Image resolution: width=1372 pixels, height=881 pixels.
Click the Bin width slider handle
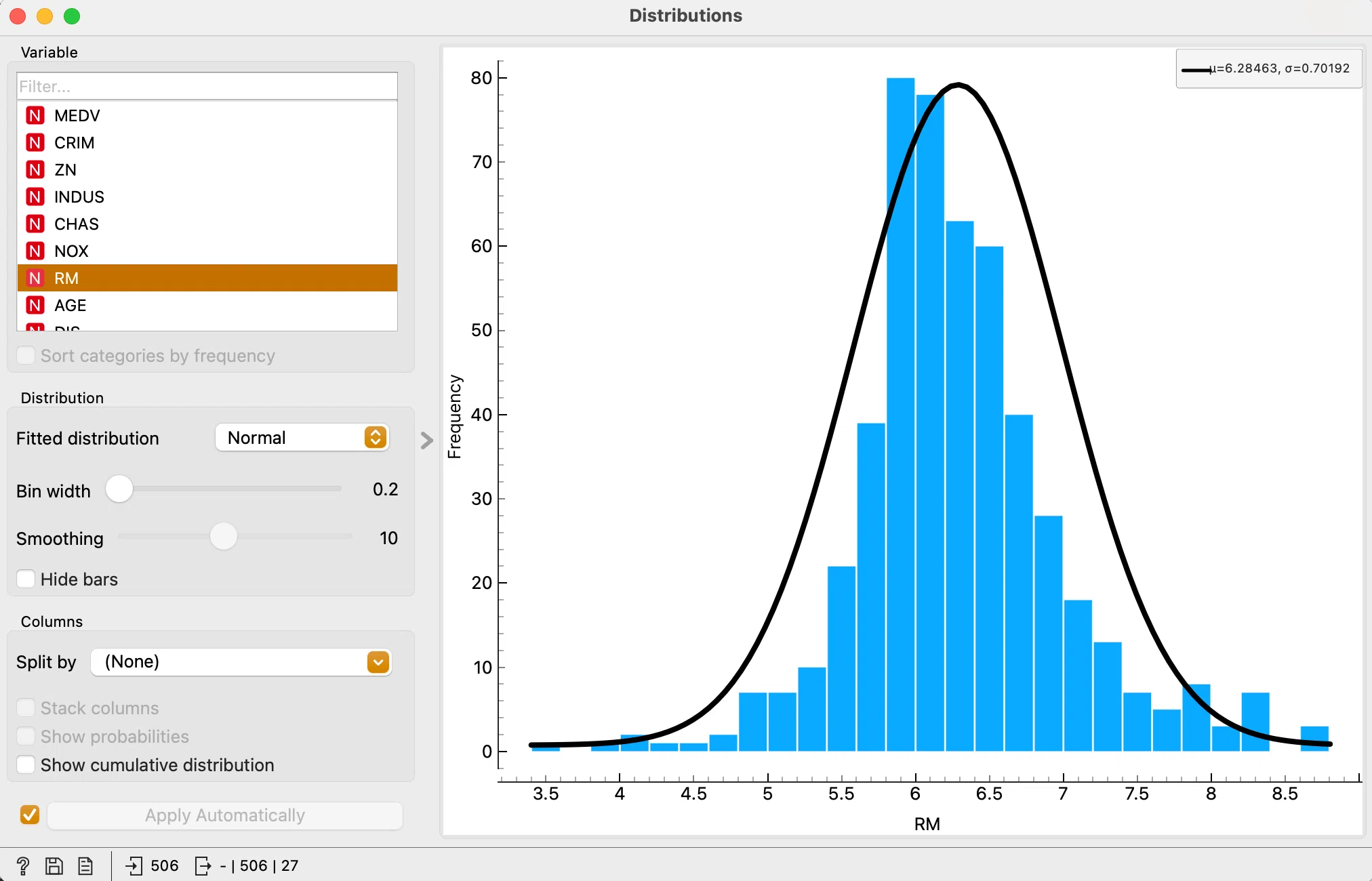pyautogui.click(x=119, y=489)
